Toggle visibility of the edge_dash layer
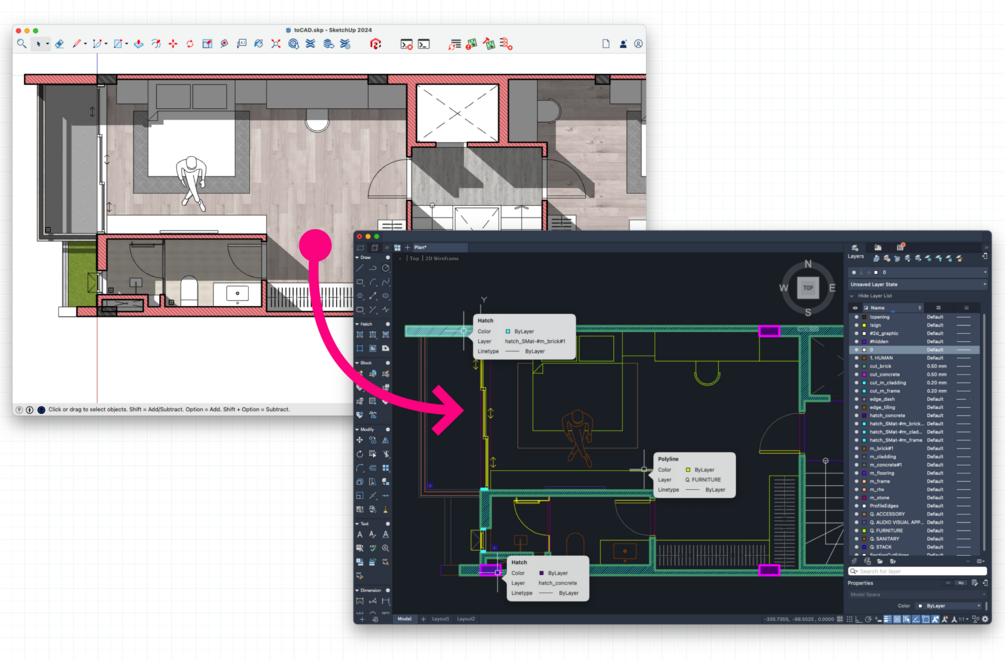 coord(856,399)
